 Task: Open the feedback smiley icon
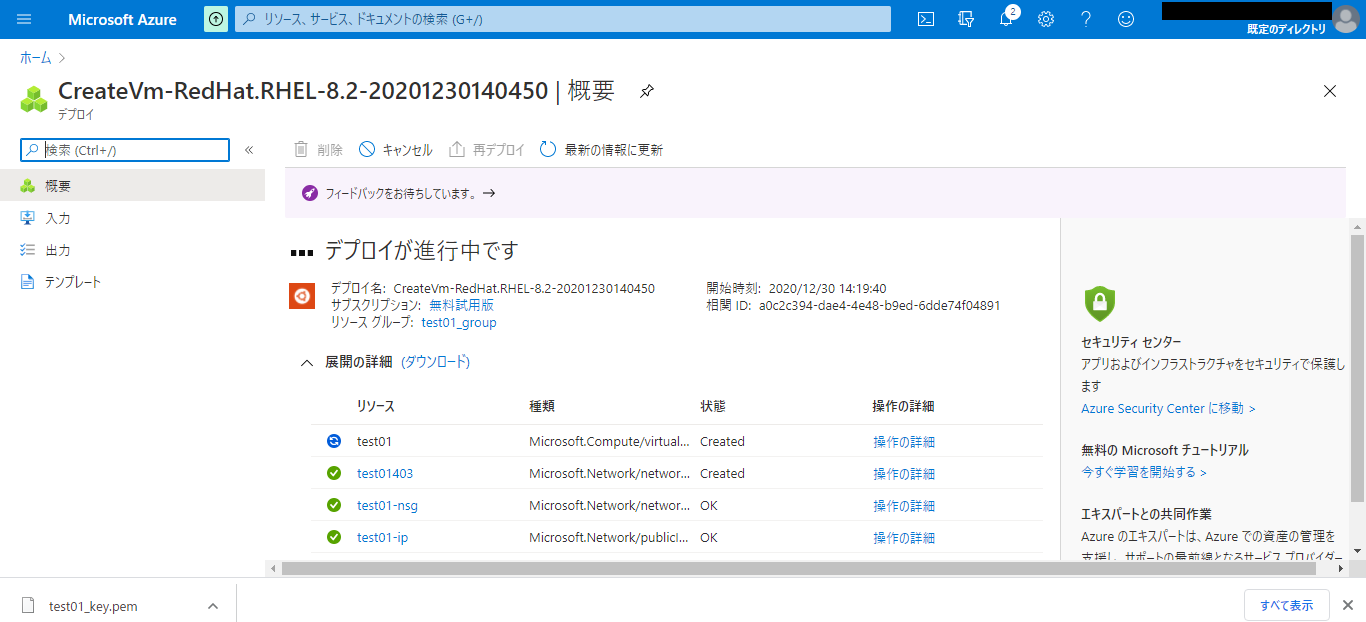[1126, 19]
